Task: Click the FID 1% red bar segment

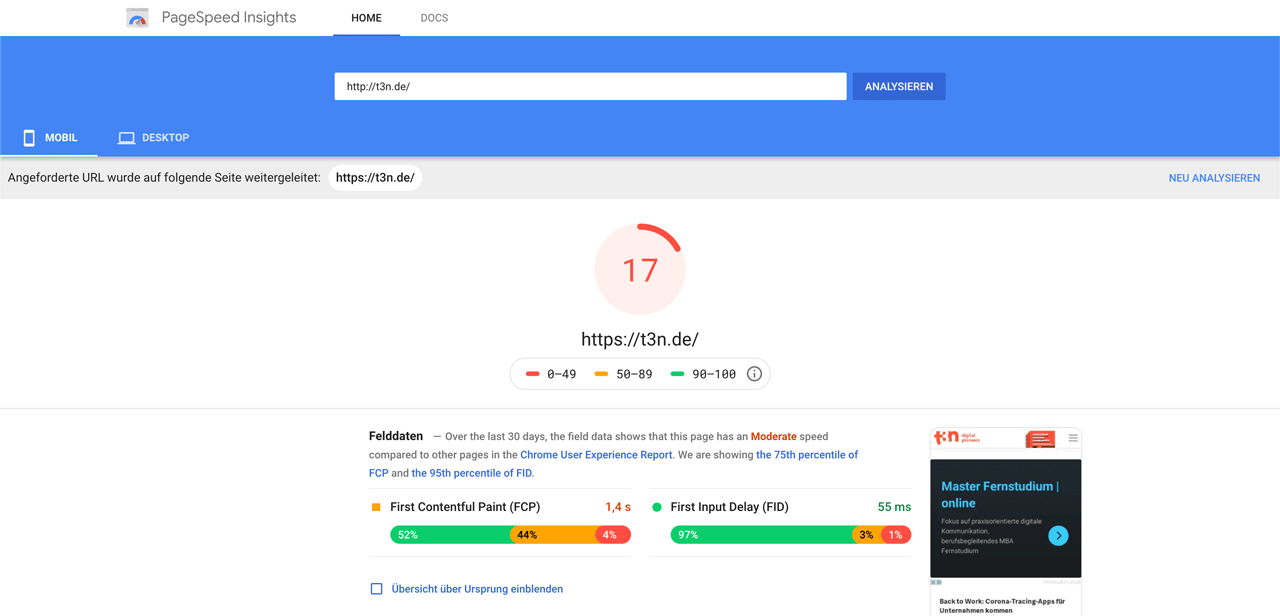Action: pos(897,535)
